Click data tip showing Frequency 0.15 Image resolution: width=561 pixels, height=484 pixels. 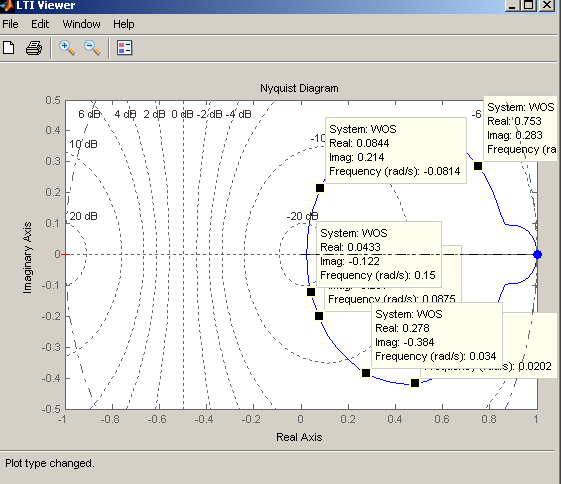click(379, 254)
